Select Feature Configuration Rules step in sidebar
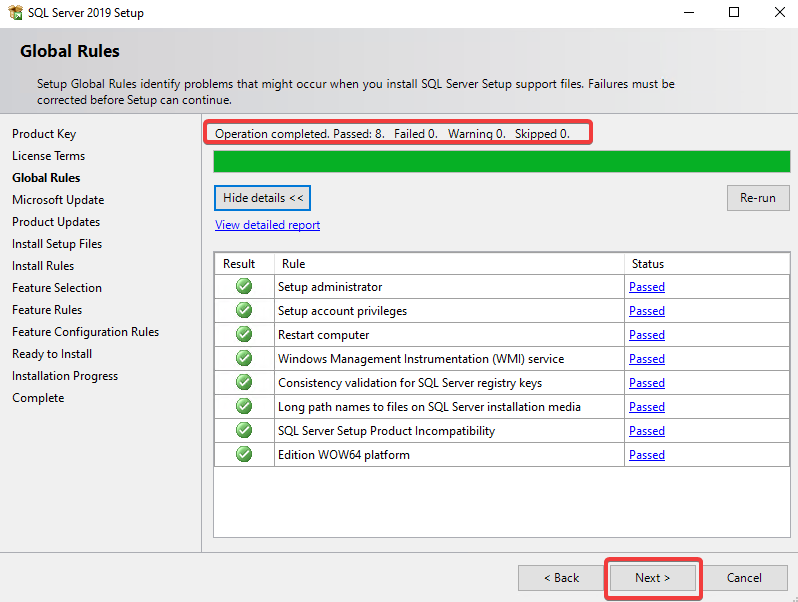798x602 pixels. [86, 332]
